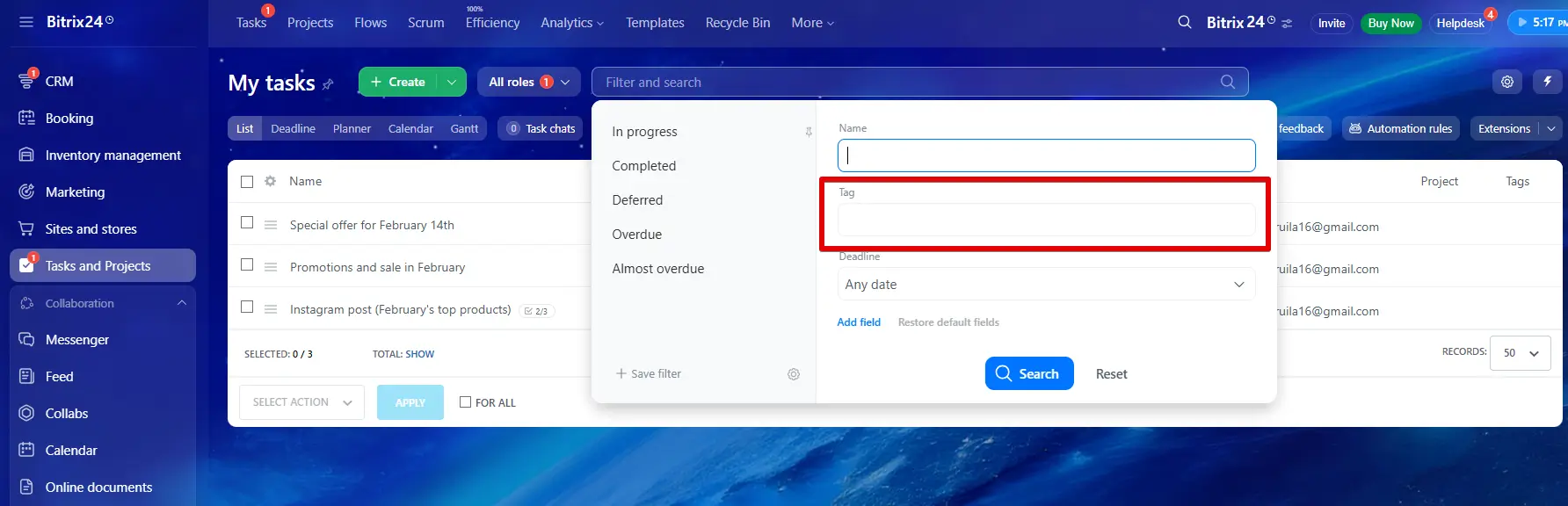The image size is (1568, 506).
Task: Open the Scrum menu item
Action: pos(425,23)
